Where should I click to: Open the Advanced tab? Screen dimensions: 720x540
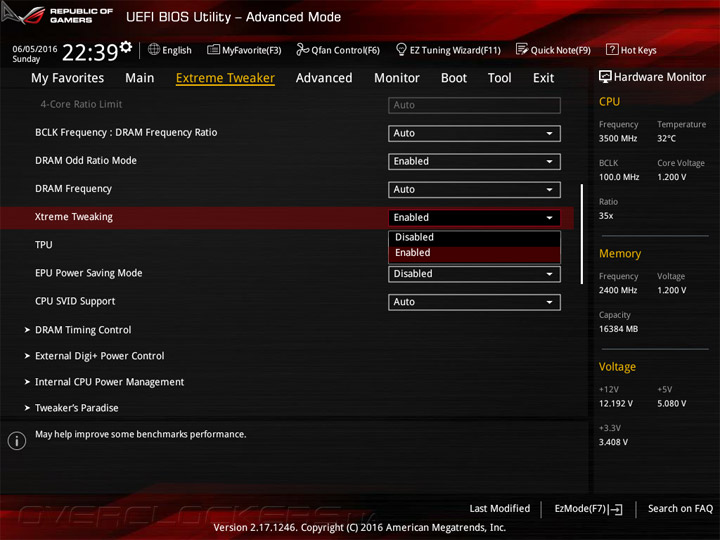[324, 78]
